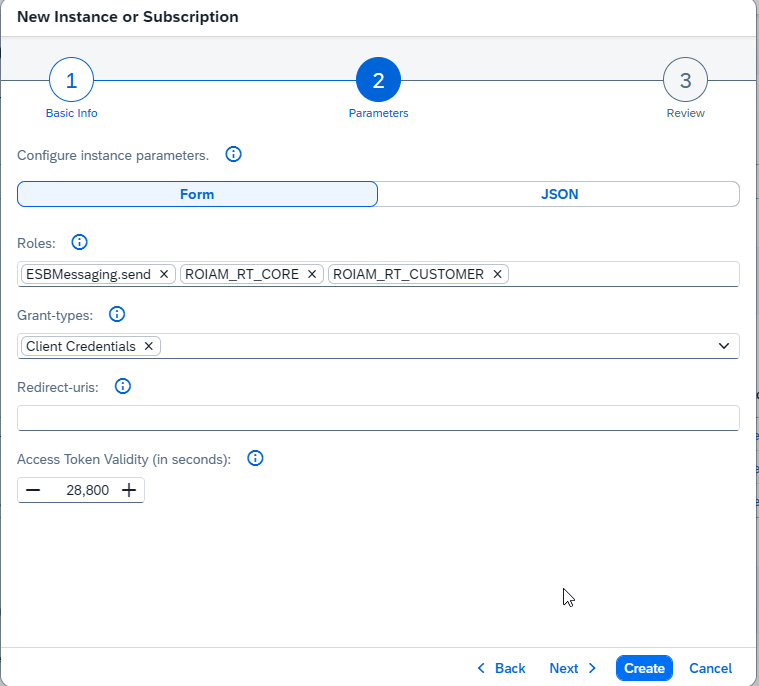759x686 pixels.
Task: Focus the Redirect-uris input field
Action: [x=378, y=418]
